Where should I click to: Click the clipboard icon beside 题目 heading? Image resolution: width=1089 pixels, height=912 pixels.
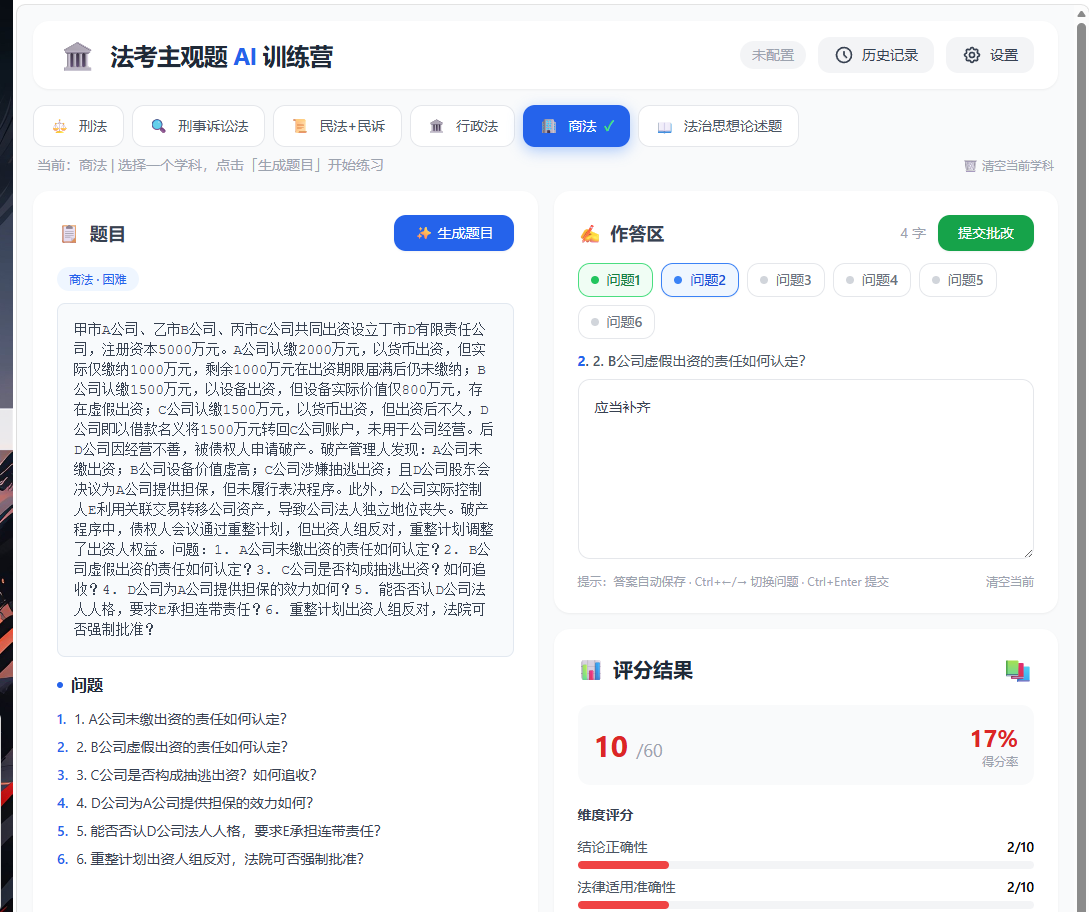(x=69, y=234)
